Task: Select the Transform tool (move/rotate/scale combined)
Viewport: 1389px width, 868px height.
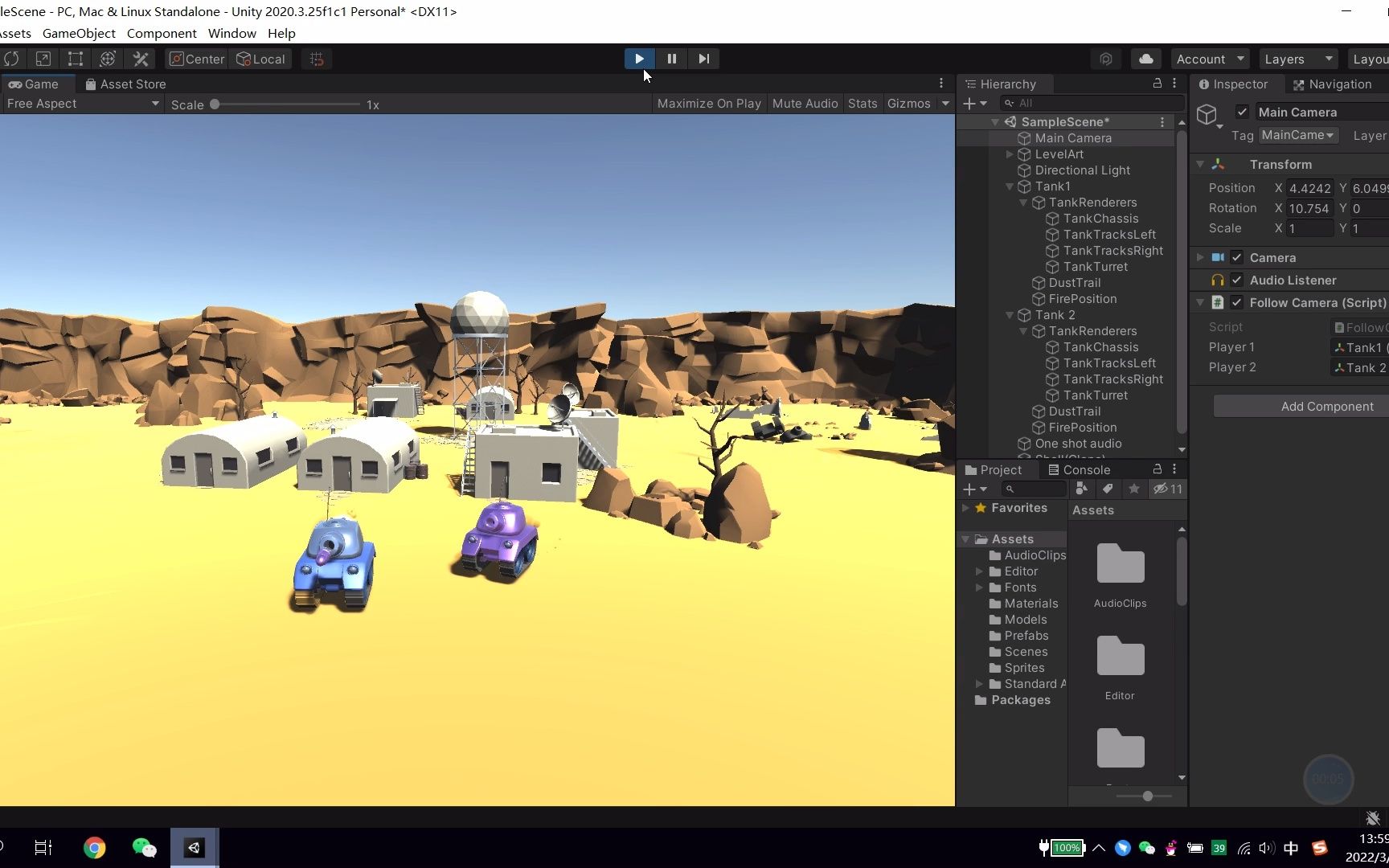Action: point(108,59)
